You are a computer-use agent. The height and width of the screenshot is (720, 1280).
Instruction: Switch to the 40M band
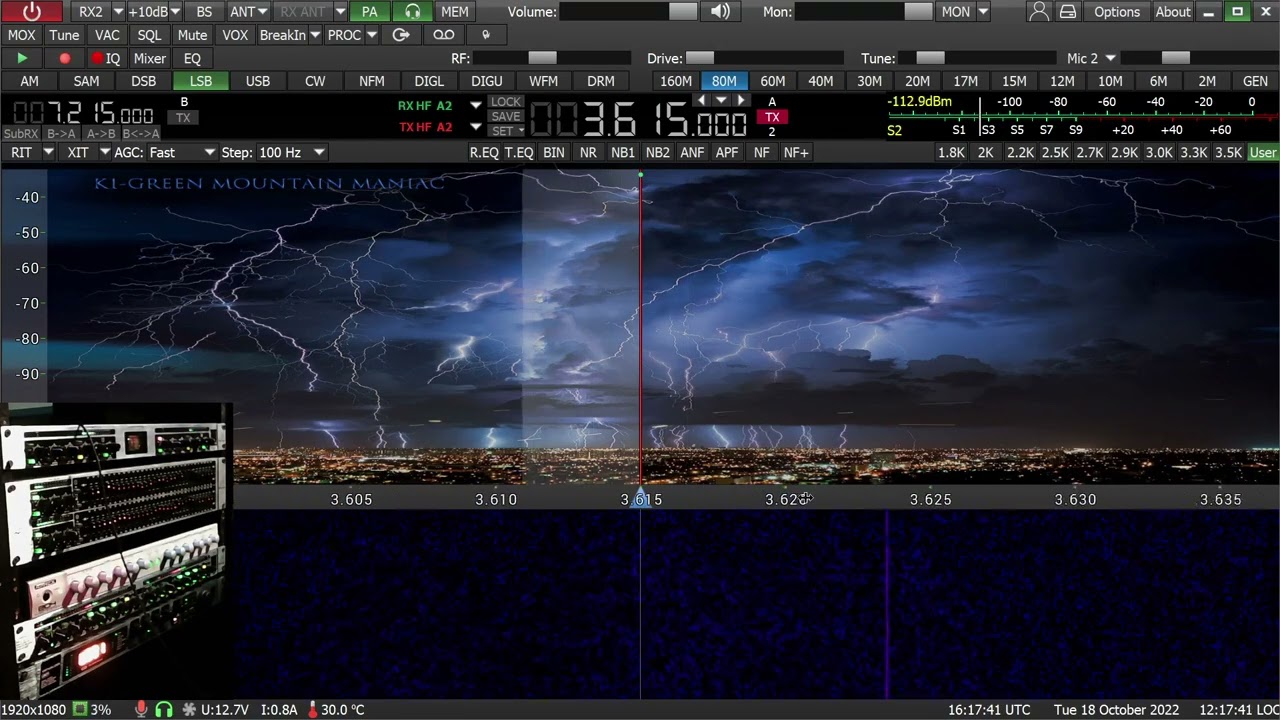[820, 81]
